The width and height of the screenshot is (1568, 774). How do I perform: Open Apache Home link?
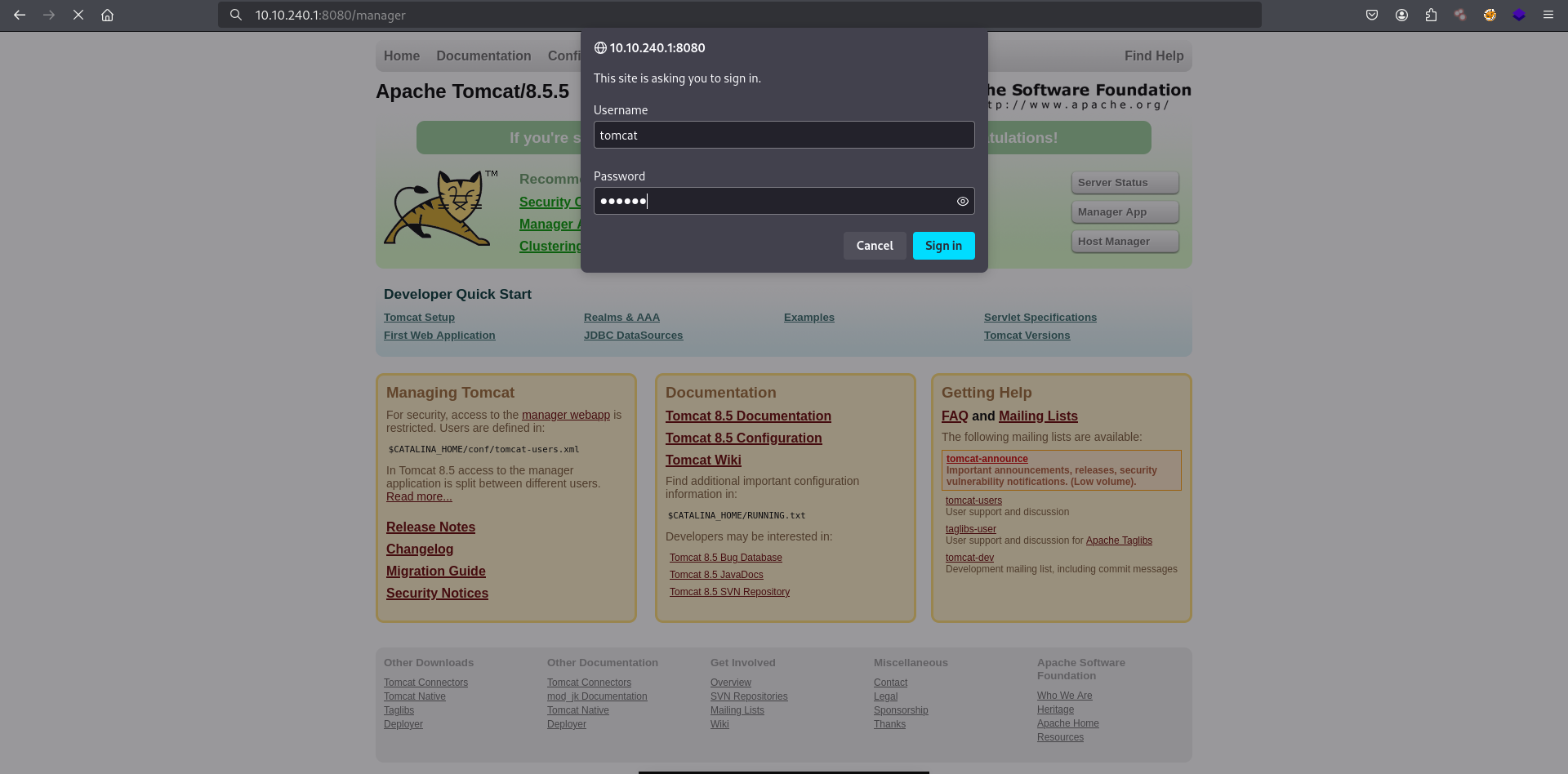[1067, 723]
